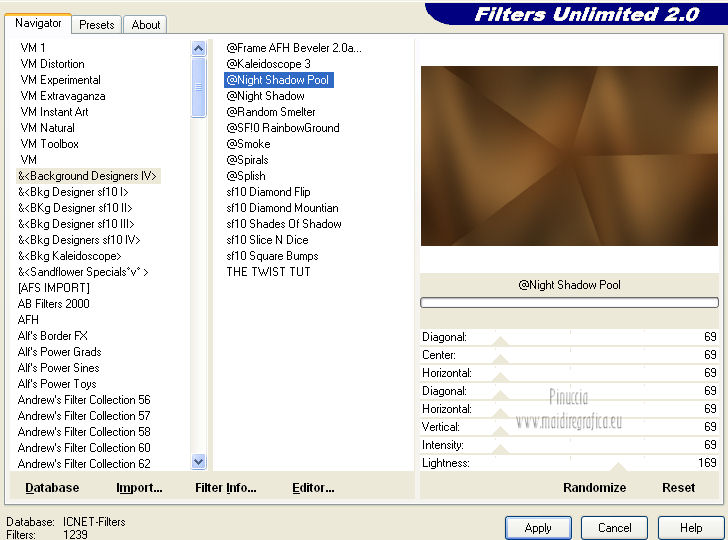Click the category list scroll up arrow
Image resolution: width=728 pixels, height=540 pixels.
click(199, 48)
